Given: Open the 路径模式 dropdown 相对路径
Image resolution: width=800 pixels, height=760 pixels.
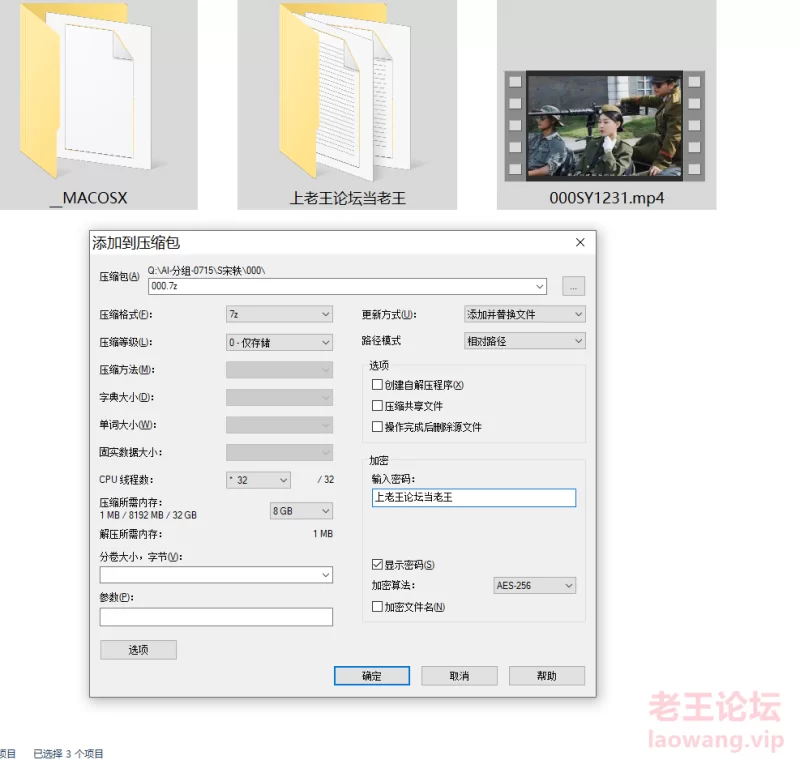Looking at the screenshot, I should point(524,341).
